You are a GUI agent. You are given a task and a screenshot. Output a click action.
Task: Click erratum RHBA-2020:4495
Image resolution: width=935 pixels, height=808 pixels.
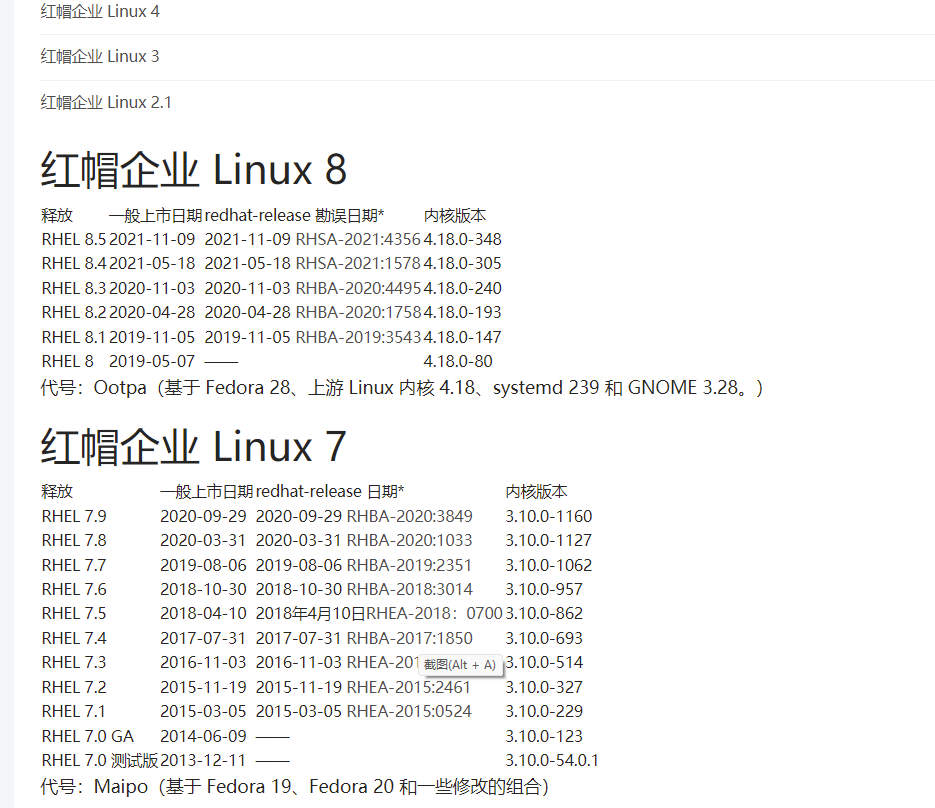point(358,288)
